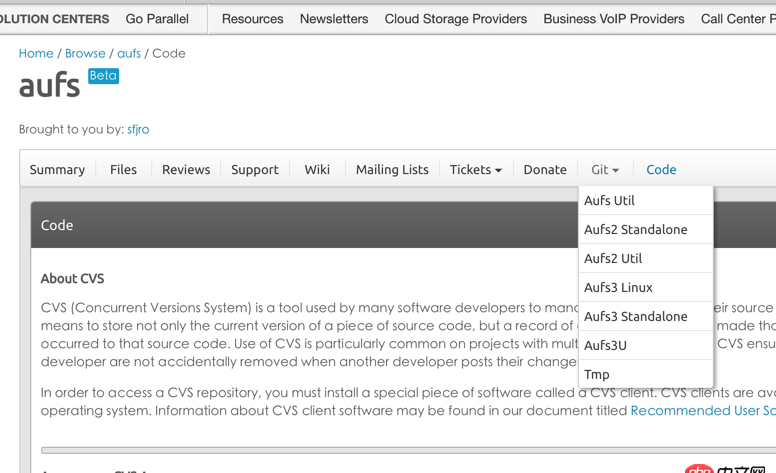Choose Aufs3 Standalone from the list
This screenshot has width=776, height=473.
[x=635, y=317]
